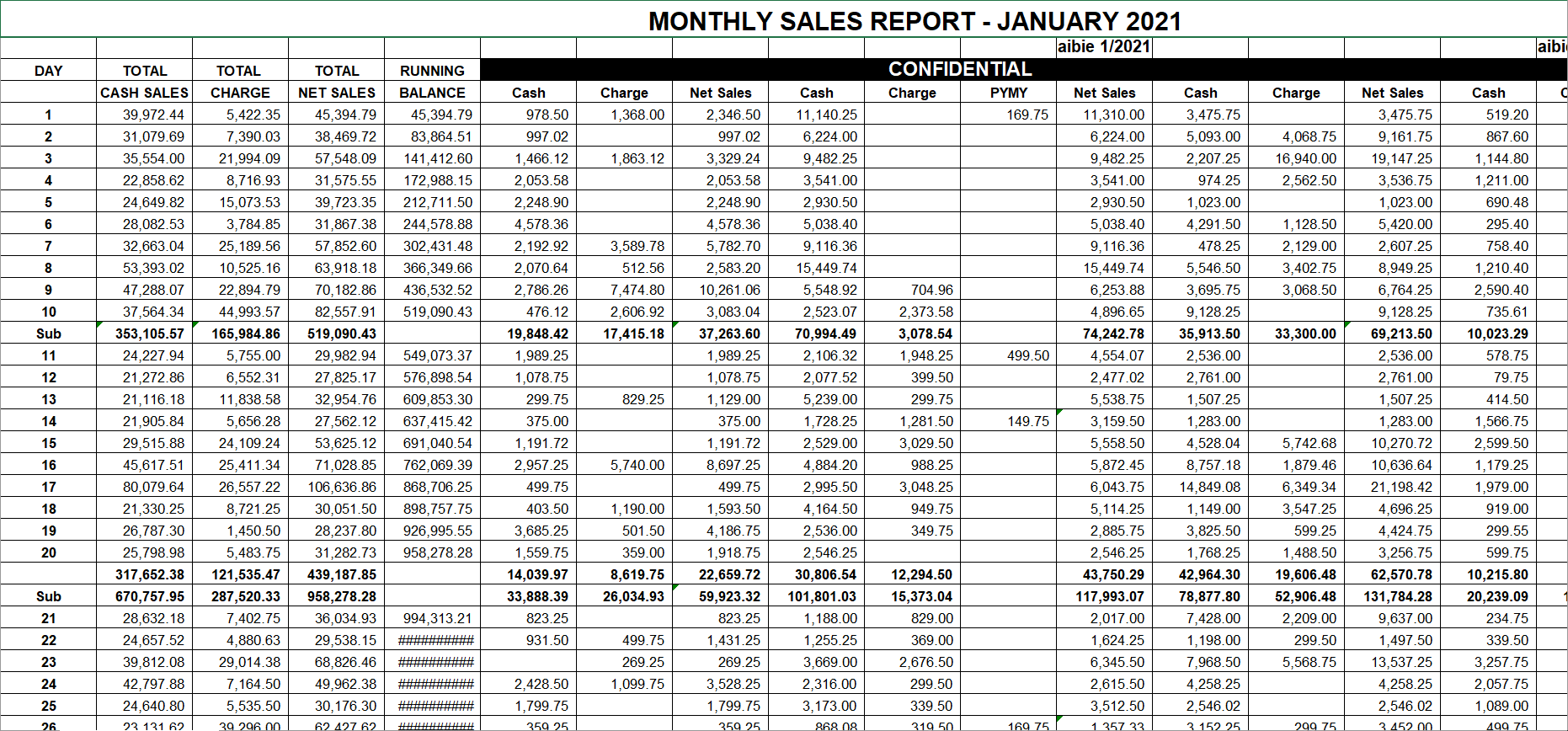The height and width of the screenshot is (731, 1568).
Task: Select the 19,147.25 net sales cell
Action: 1393,158
